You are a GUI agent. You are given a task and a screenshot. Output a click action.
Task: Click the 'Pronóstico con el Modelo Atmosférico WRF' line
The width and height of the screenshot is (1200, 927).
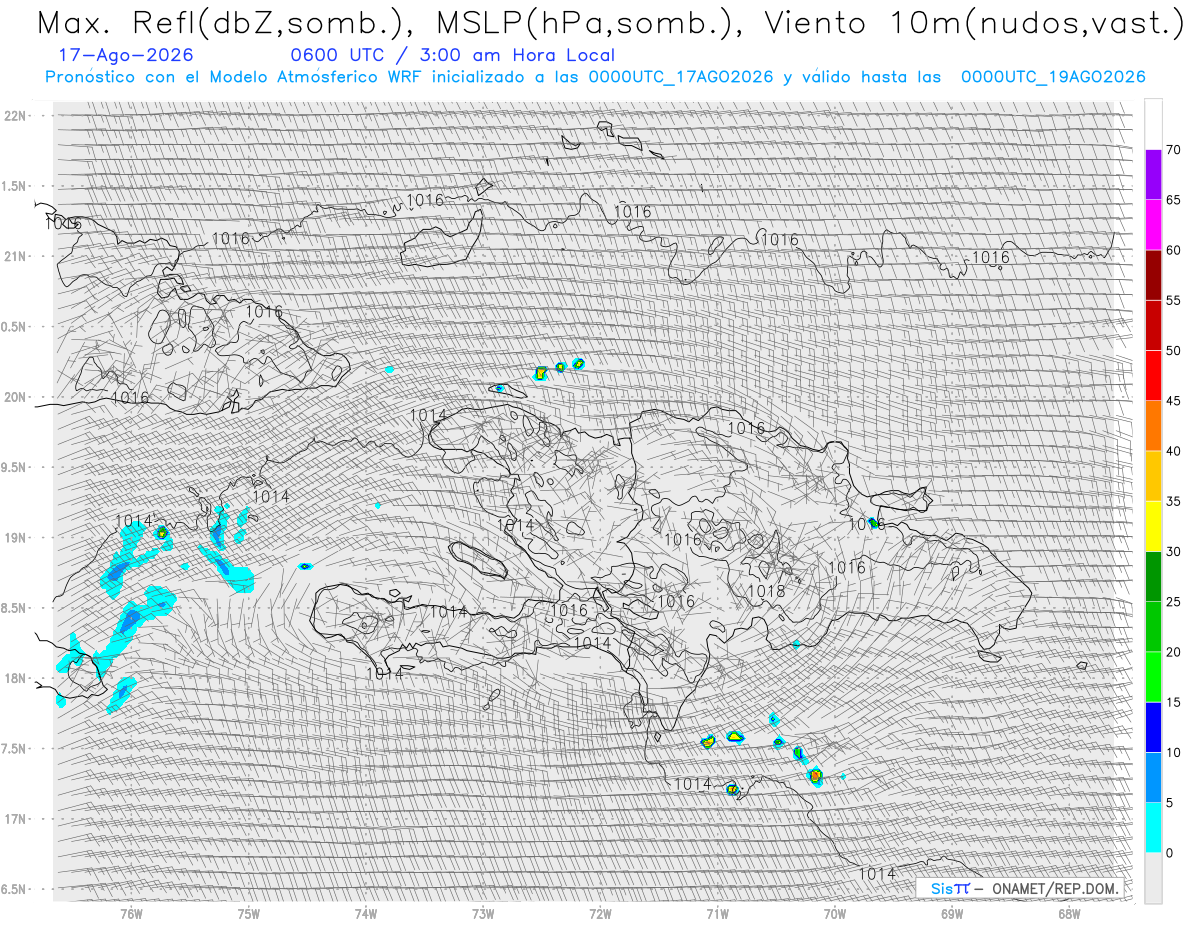[x=595, y=77]
